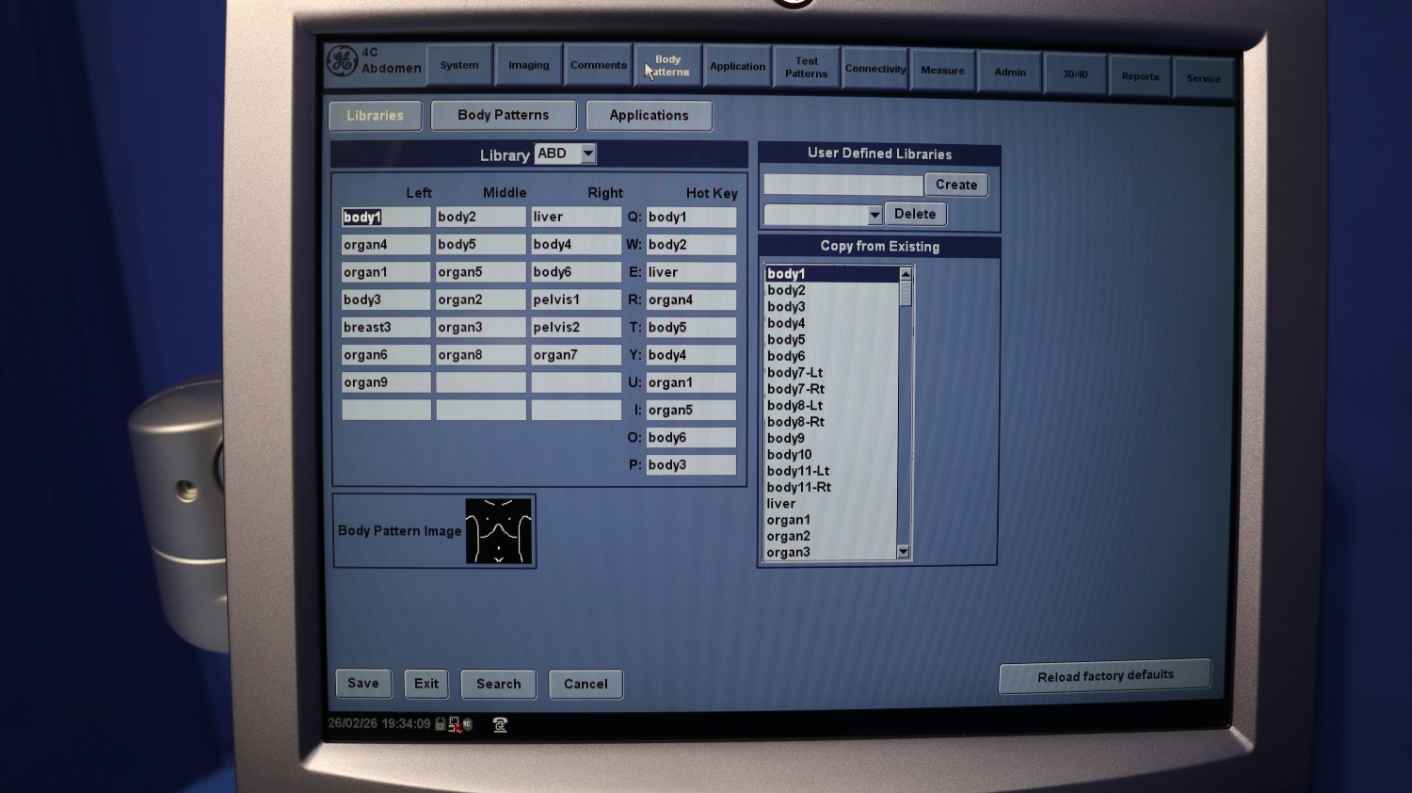Open the Measure tab
1412x793 pixels.
pos(942,71)
